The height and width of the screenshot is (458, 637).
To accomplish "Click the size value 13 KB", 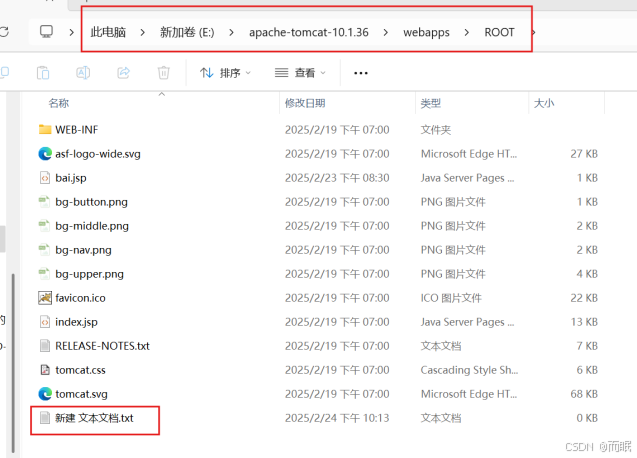I will (584, 322).
